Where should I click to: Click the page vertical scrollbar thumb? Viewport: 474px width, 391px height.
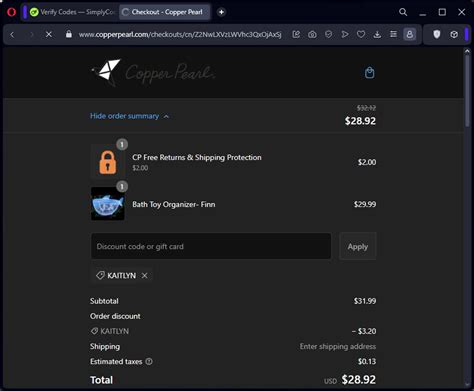[x=467, y=91]
